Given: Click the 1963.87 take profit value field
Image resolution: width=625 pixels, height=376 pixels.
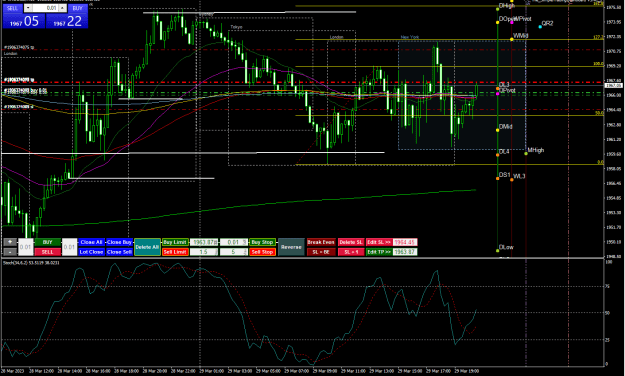Looking at the screenshot, I should [x=405, y=252].
